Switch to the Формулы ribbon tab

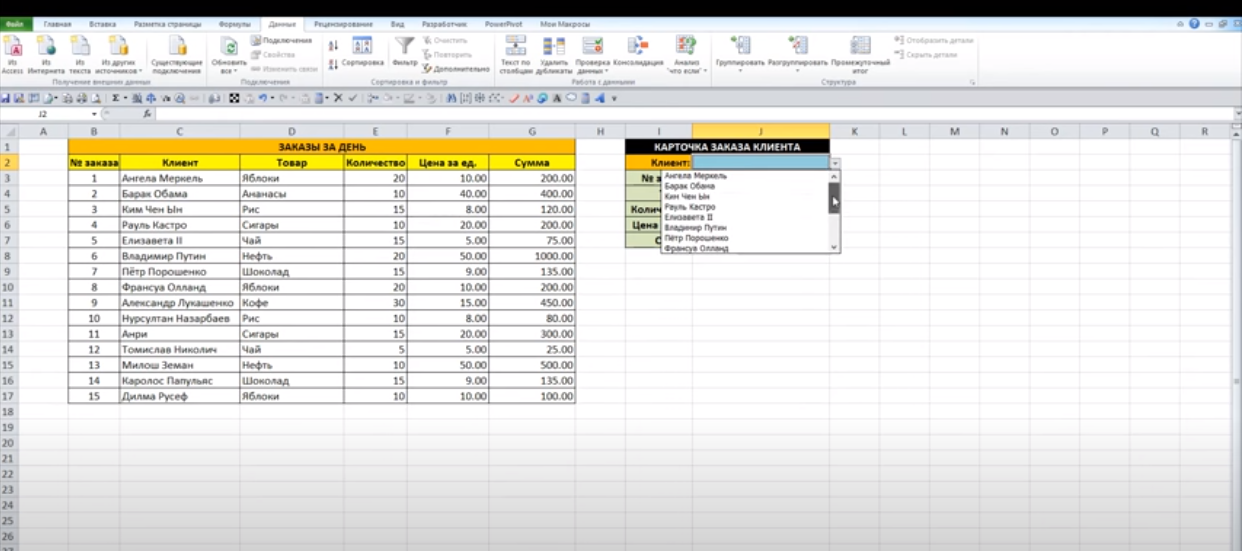(x=235, y=23)
